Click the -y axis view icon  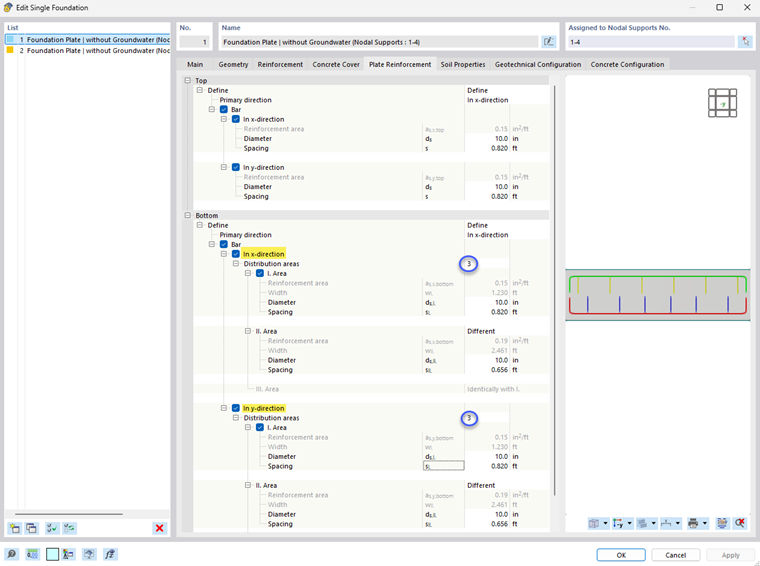tap(618, 523)
